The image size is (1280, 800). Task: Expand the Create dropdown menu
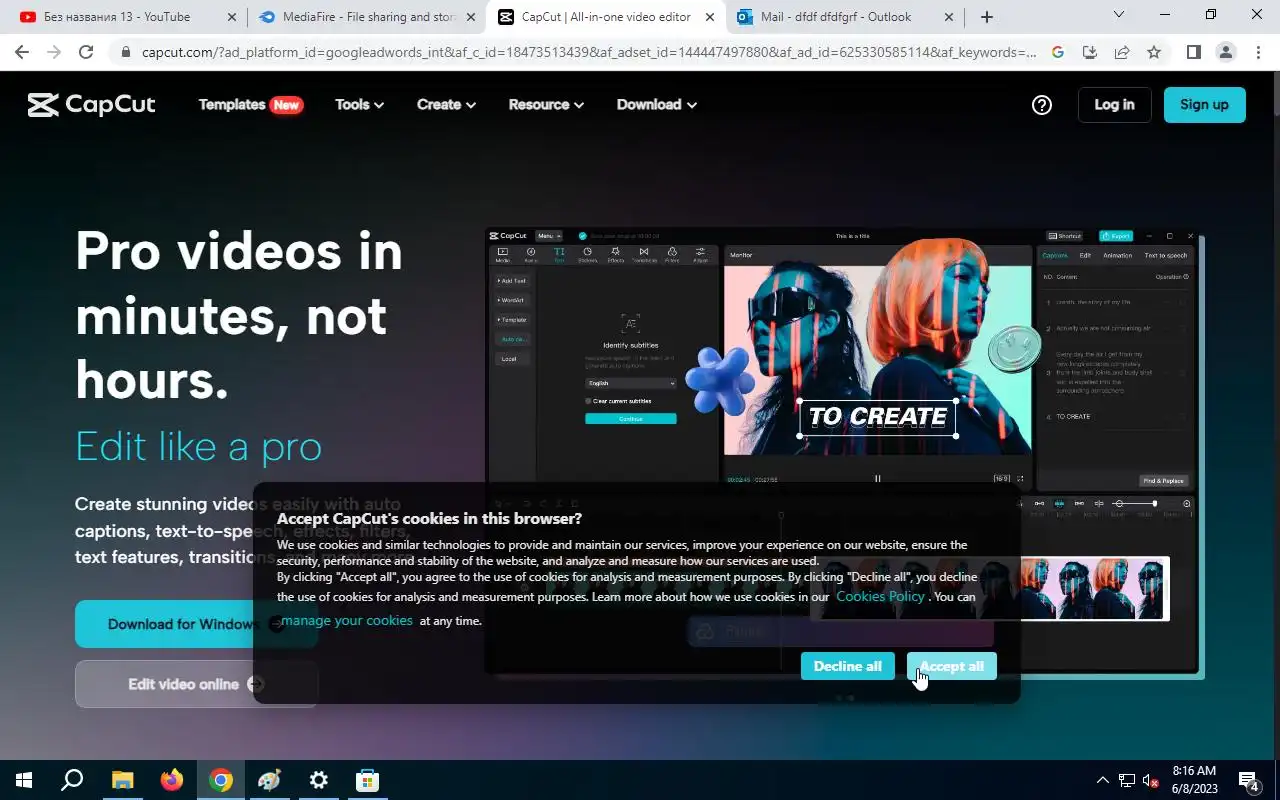pos(446,104)
